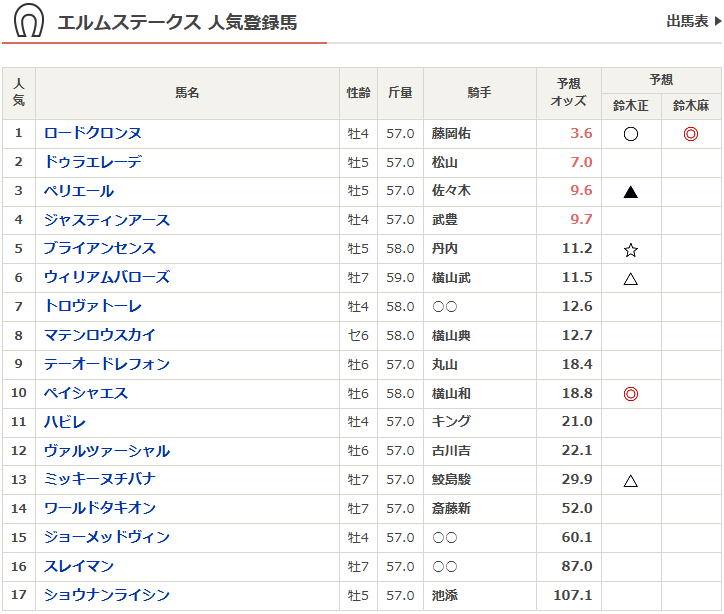Open horse ロードクロンヌ
Viewport: 724px width, 614px height.
[x=93, y=133]
